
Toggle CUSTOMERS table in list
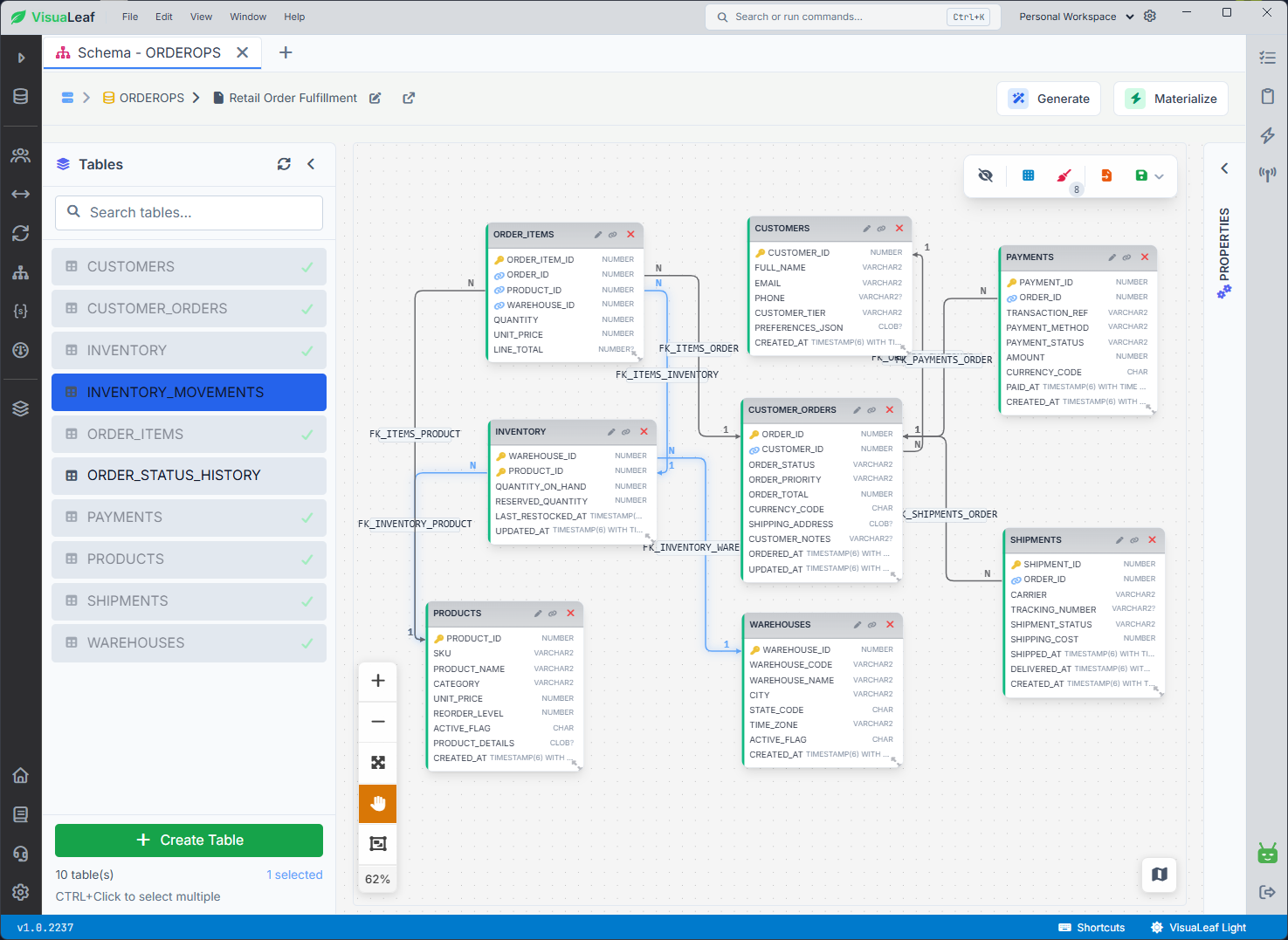pos(189,267)
